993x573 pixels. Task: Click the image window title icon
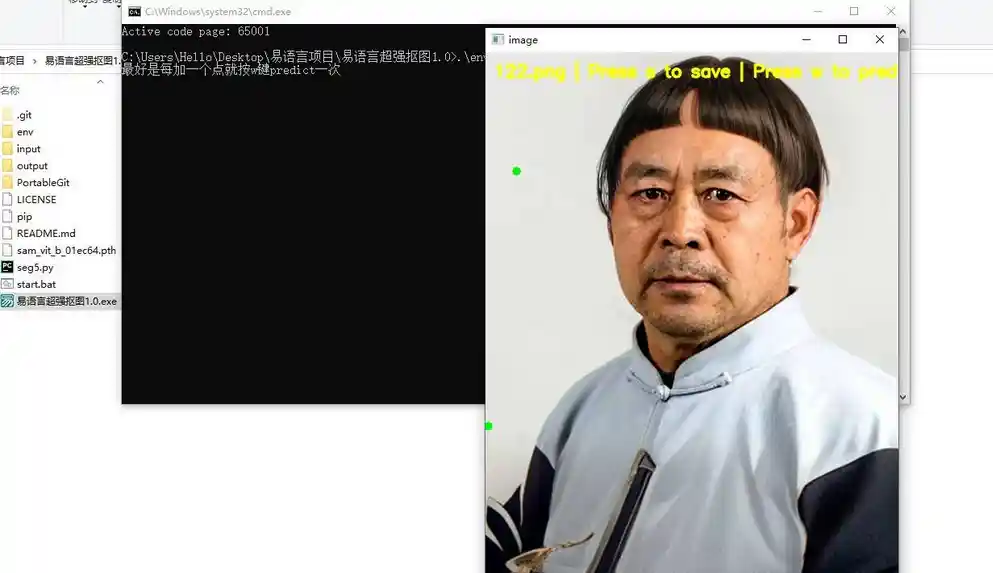pos(498,40)
